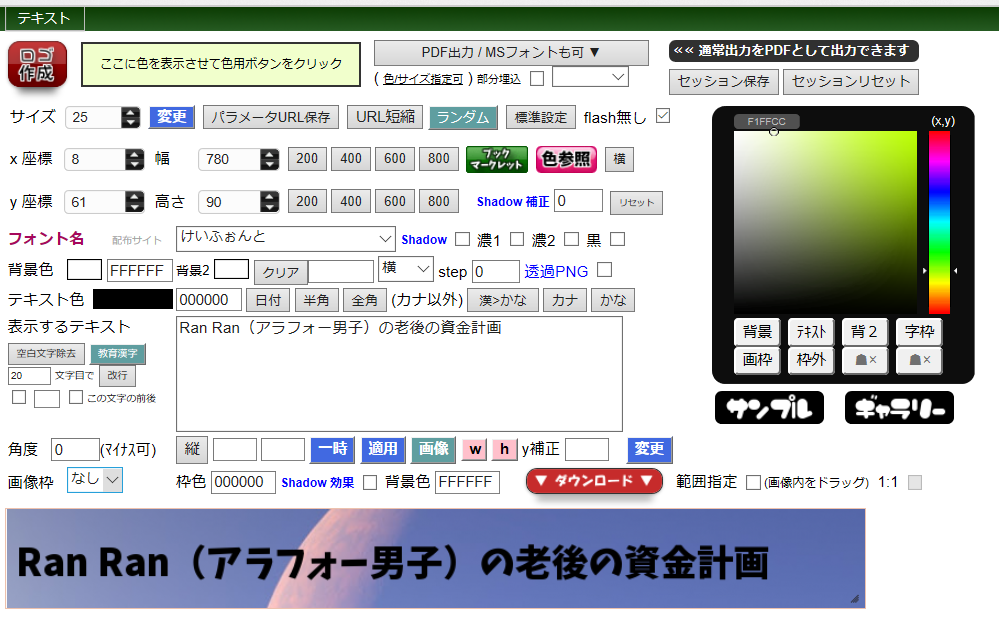Viewport: 999px width, 629px height.
Task: Click the white 背景色 swatch
Action: pos(84,270)
